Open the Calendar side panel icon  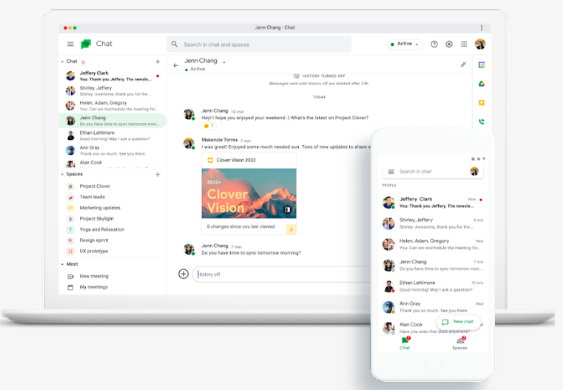(481, 65)
